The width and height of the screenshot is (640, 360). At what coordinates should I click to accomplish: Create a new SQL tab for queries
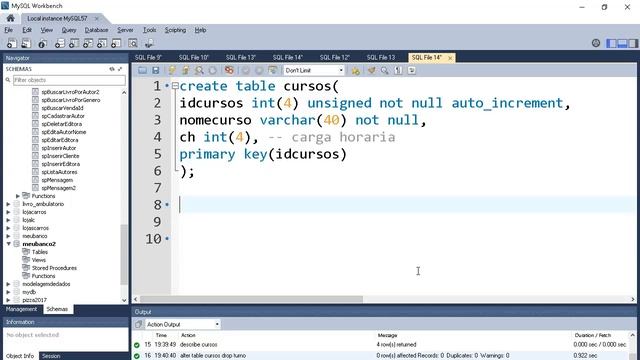11,43
